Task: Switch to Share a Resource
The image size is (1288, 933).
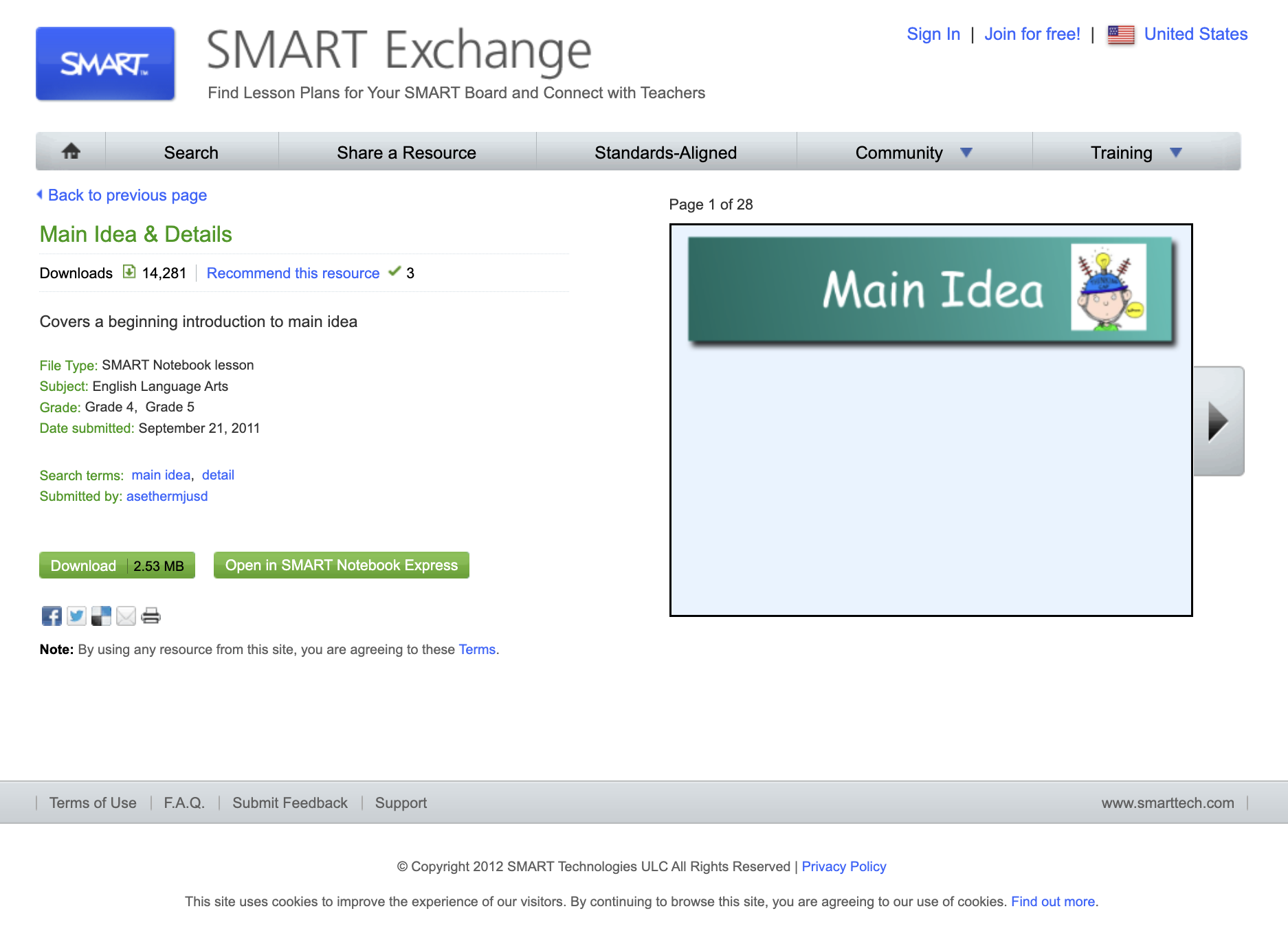Action: pyautogui.click(x=406, y=152)
